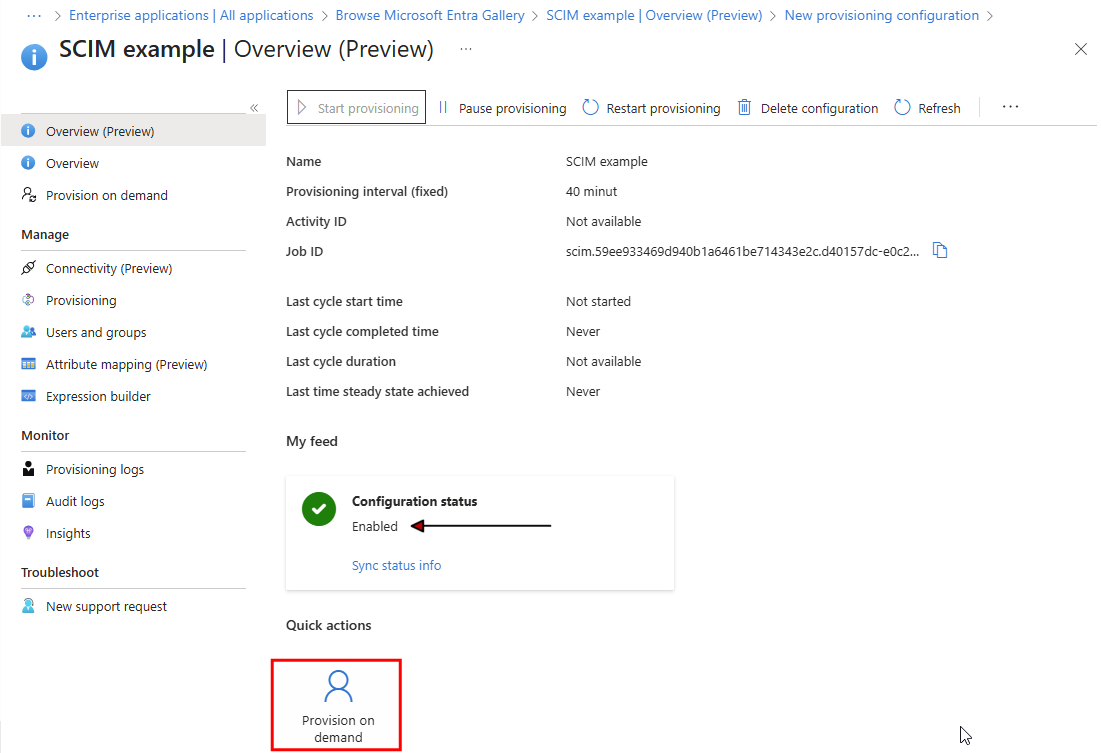
Task: Click the Restart provisioning circular arrow icon
Action: click(591, 107)
